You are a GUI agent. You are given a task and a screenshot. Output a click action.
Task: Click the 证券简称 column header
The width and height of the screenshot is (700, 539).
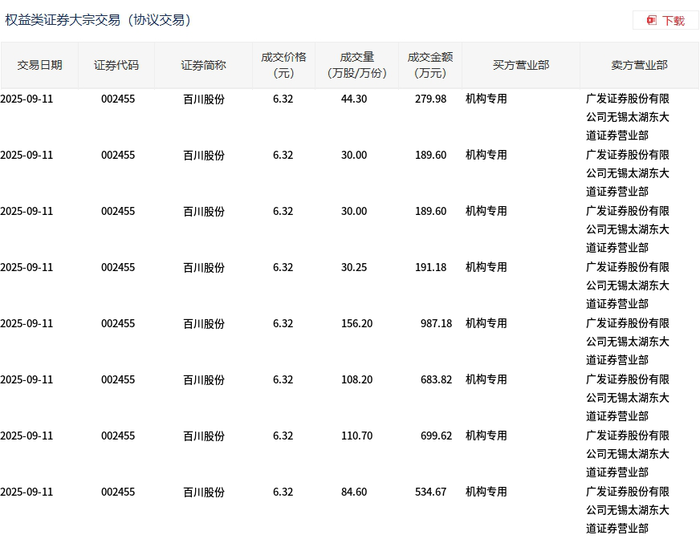coord(203,65)
